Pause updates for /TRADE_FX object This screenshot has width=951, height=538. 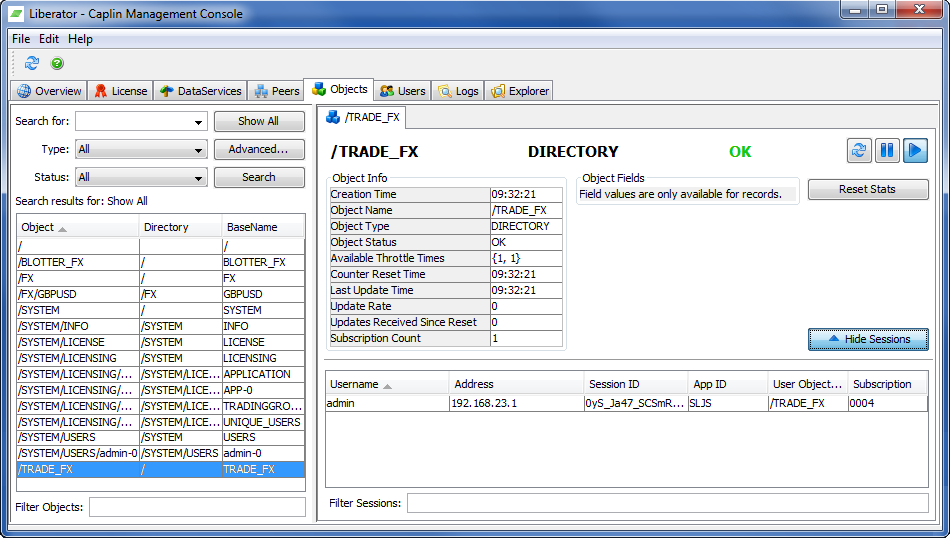pos(887,150)
